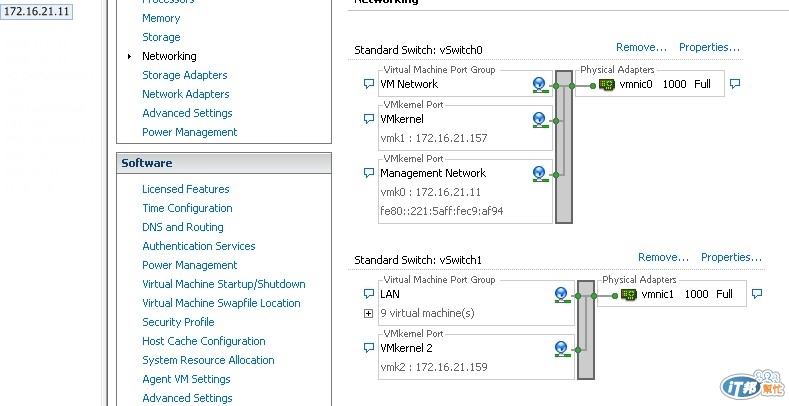Click the VM Network speech bubble icon
Image resolution: width=789 pixels, height=406 pixels.
(x=369, y=85)
